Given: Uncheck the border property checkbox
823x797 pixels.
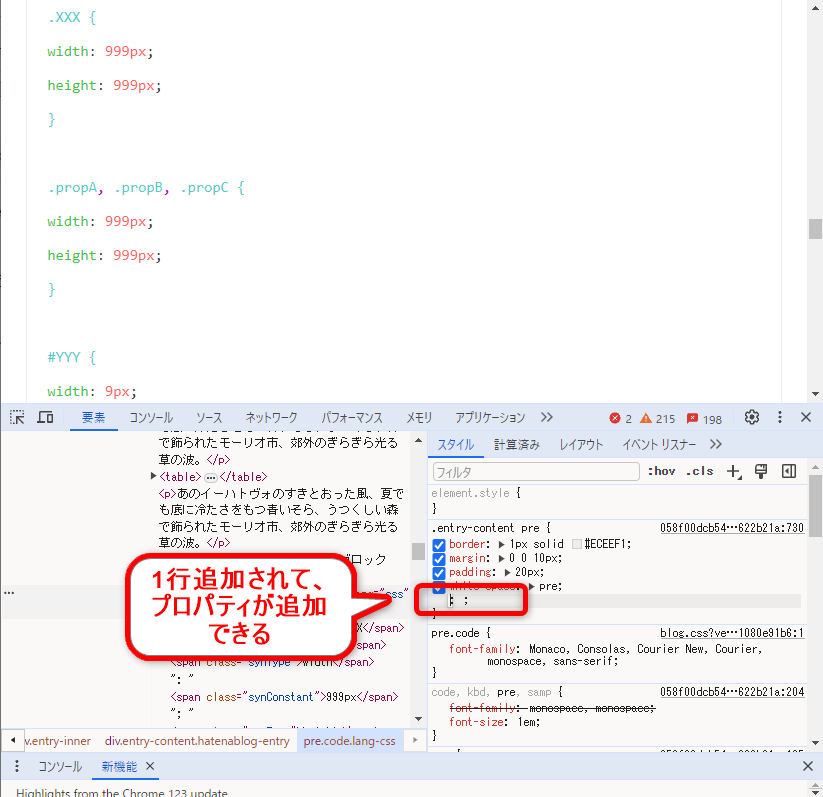Looking at the screenshot, I should click(439, 545).
